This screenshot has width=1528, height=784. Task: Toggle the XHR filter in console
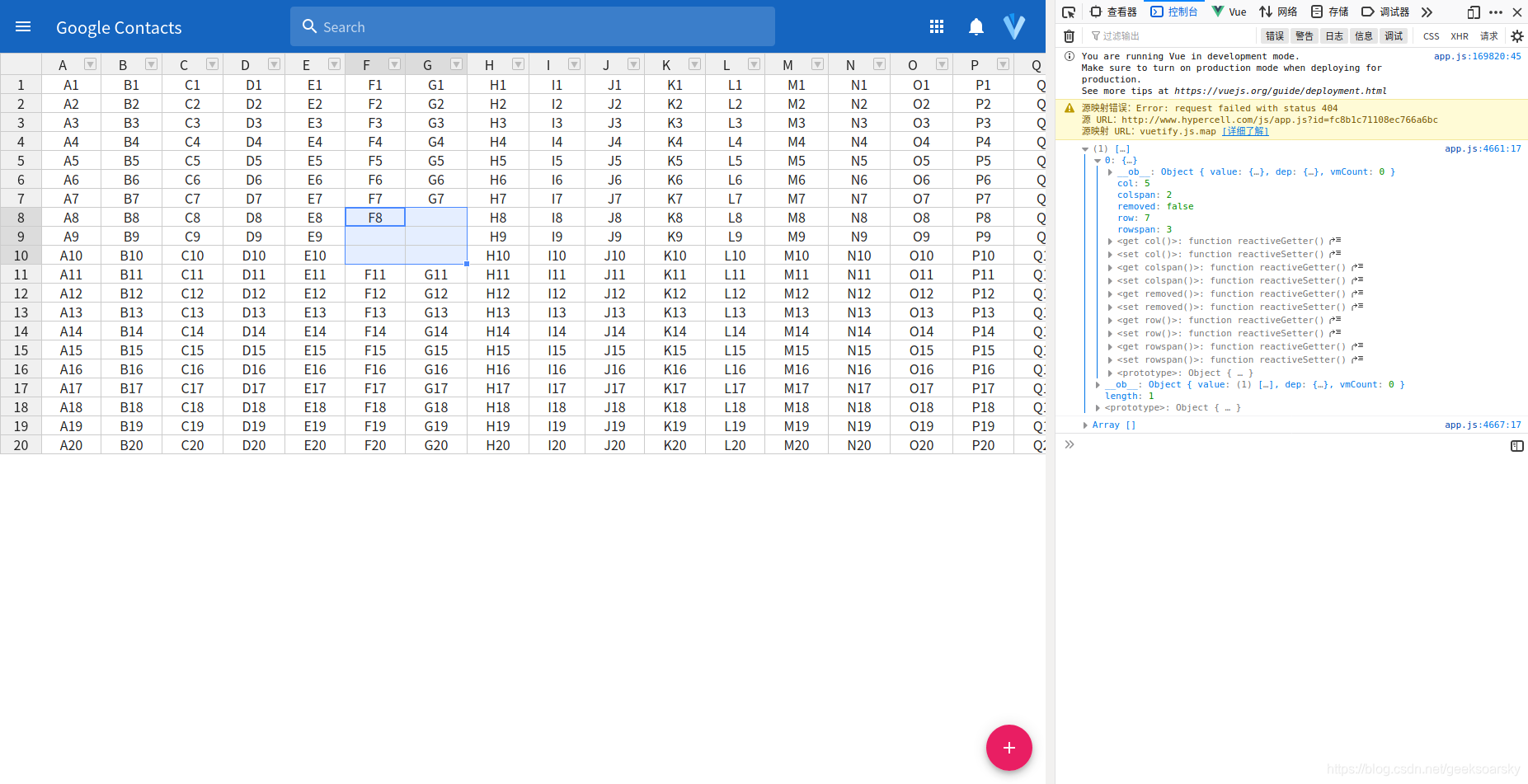click(x=1460, y=36)
